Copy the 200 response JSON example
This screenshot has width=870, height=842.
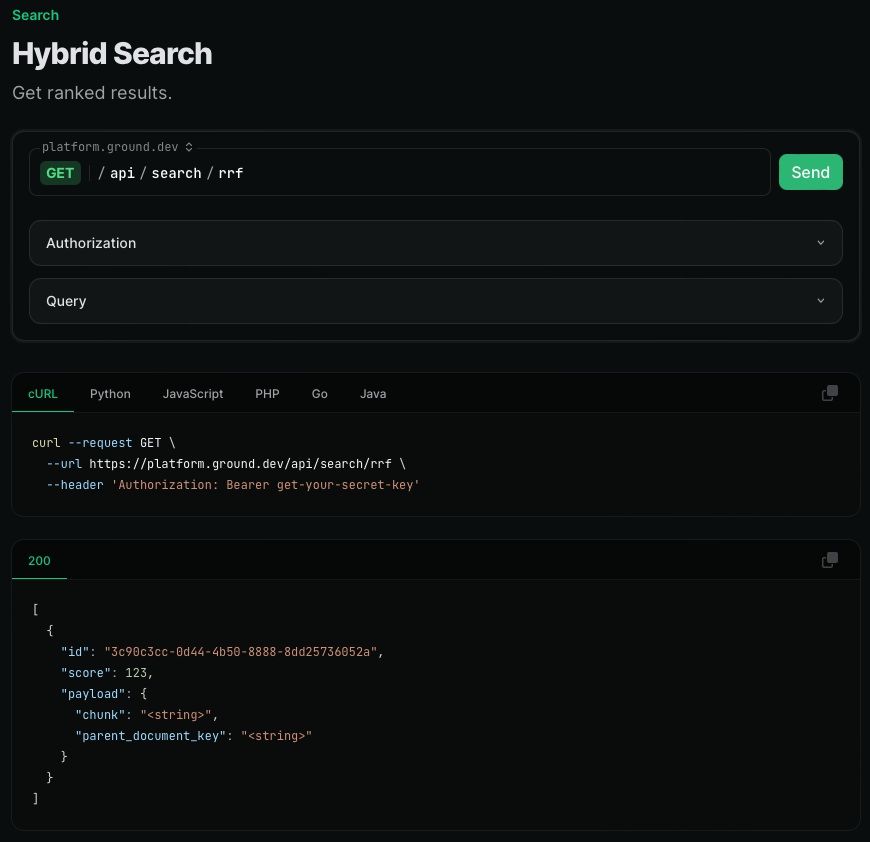829,560
